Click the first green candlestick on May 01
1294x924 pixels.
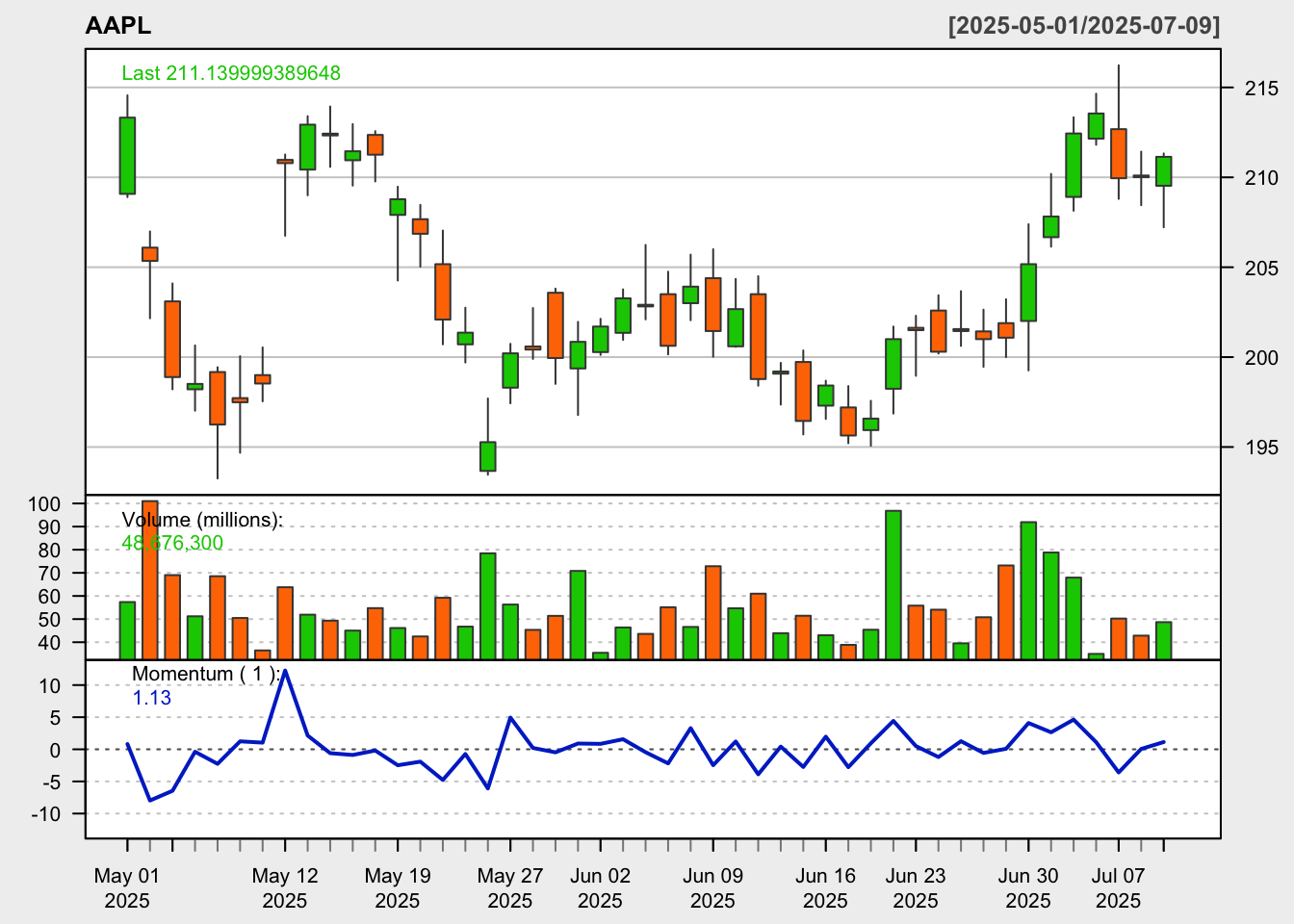(127, 156)
